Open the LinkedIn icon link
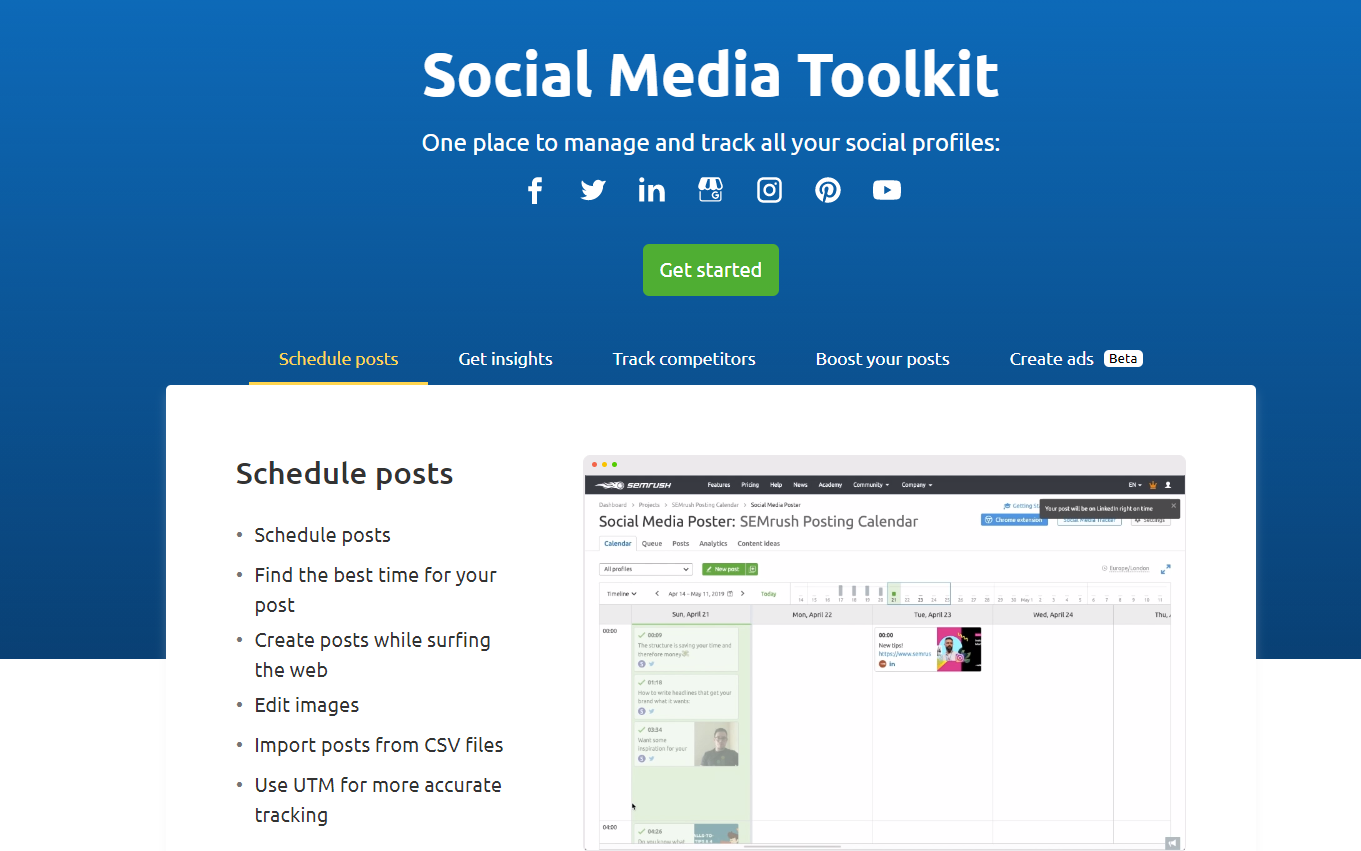 pos(652,190)
